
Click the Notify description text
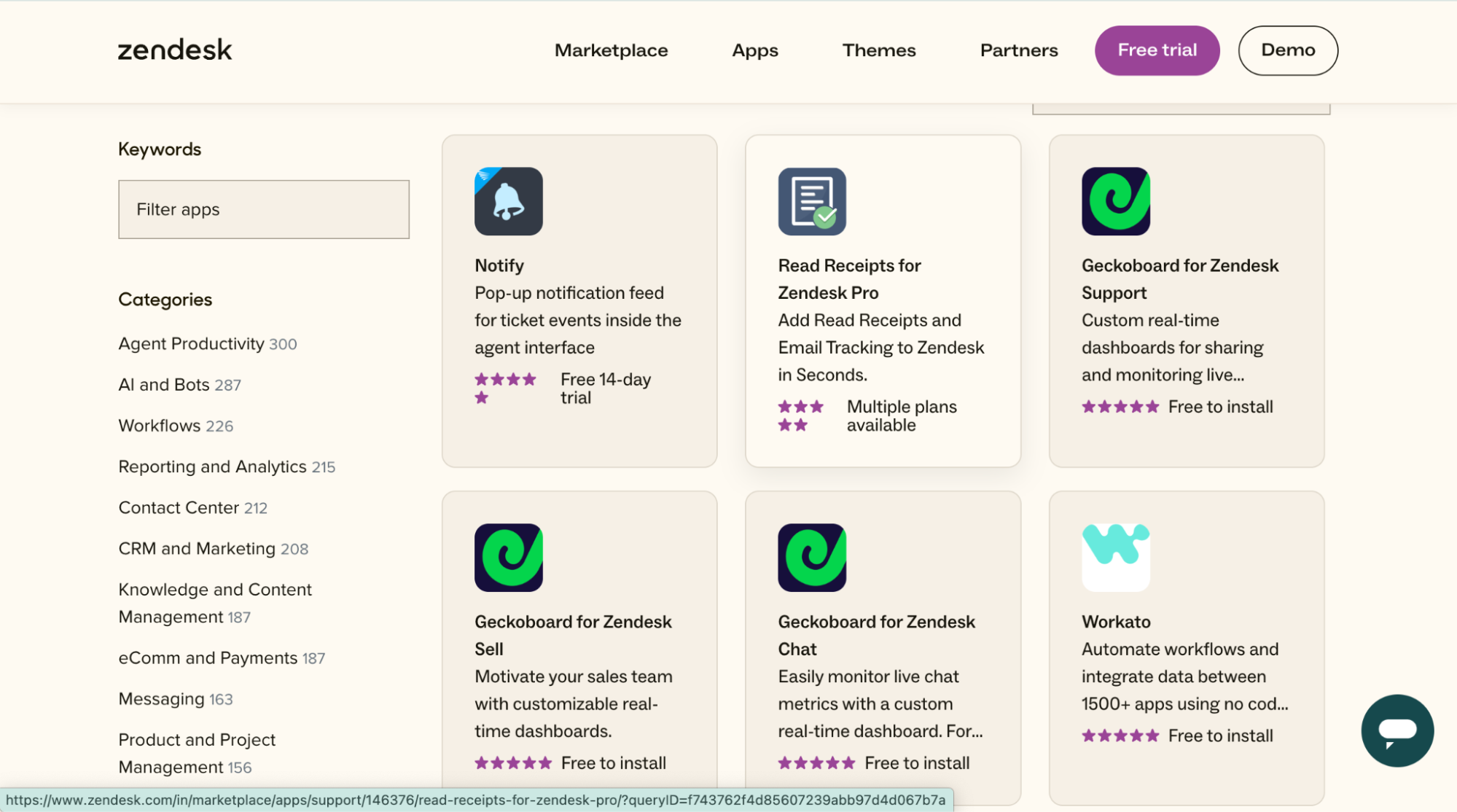(578, 320)
